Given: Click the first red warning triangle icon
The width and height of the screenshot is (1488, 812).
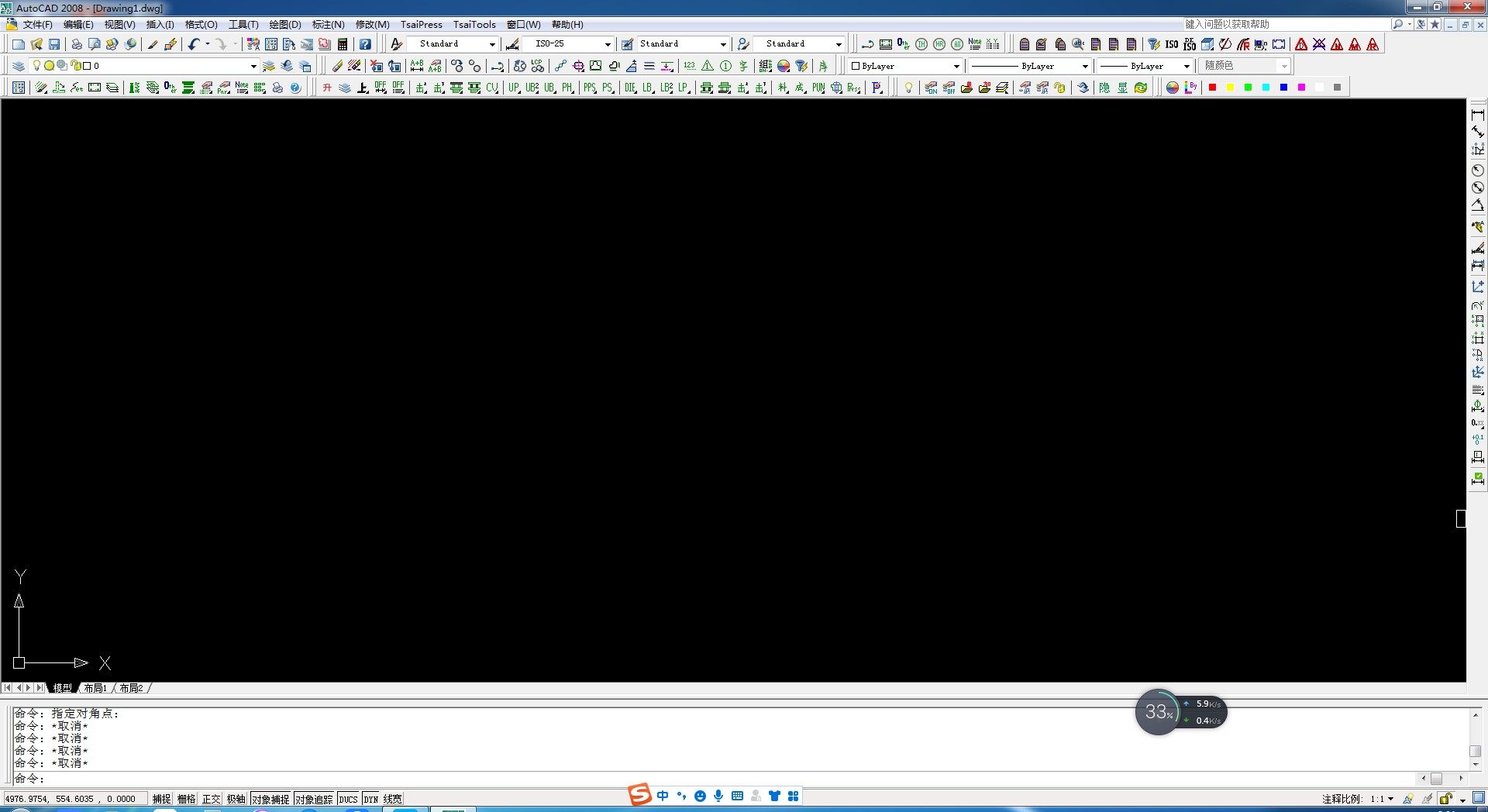Looking at the screenshot, I should point(1301,44).
